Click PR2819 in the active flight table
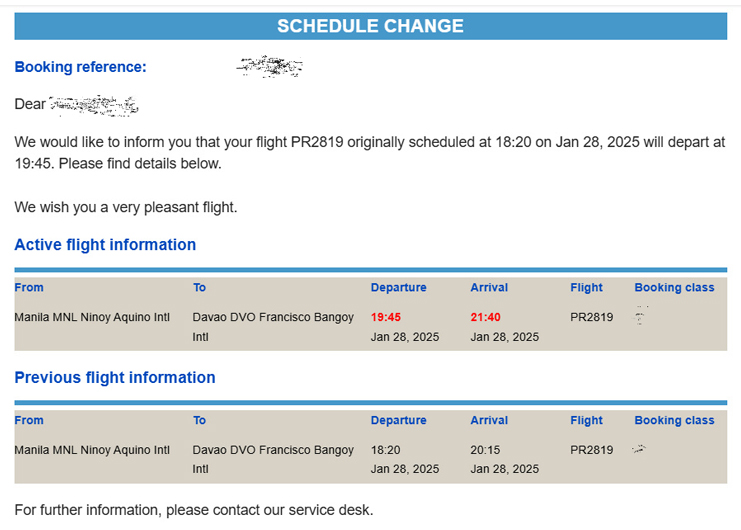Screen dimensions: 741x530 click(x=592, y=317)
